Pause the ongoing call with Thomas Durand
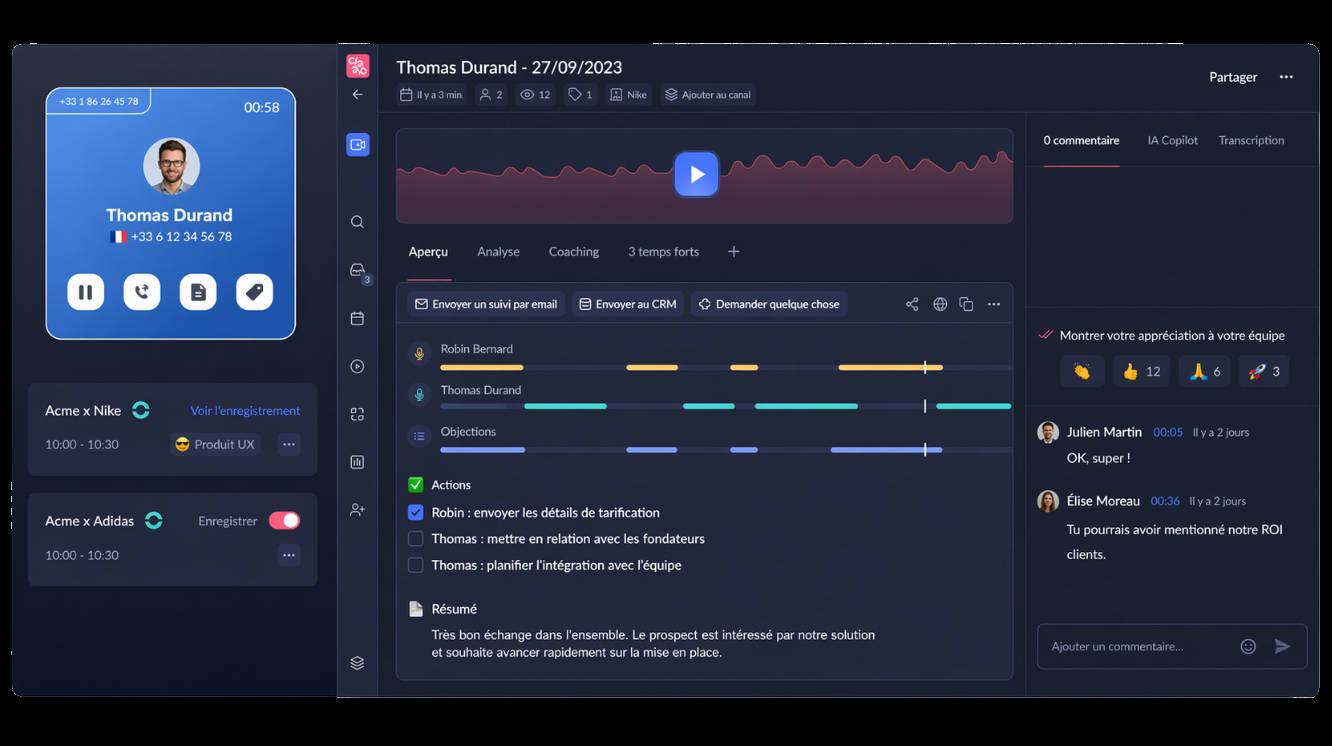Screen dimensions: 1332x746 point(85,292)
